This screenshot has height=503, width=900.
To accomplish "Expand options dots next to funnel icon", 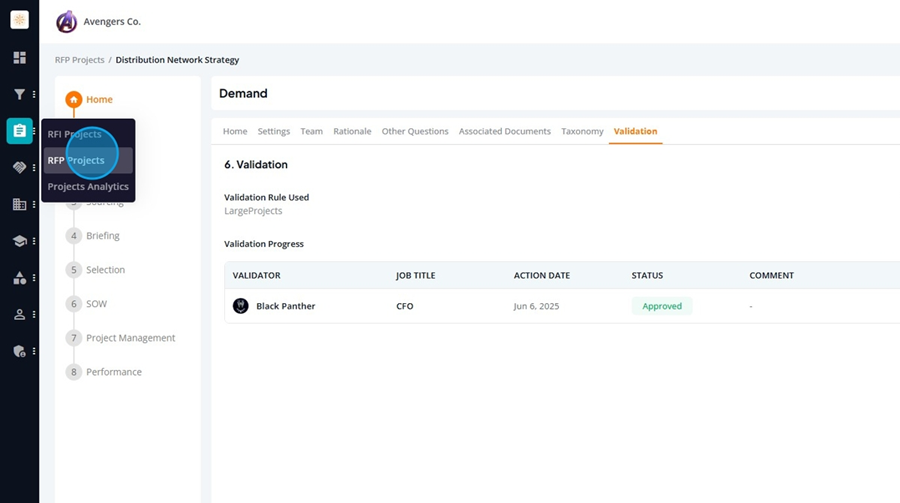I will [34, 94].
